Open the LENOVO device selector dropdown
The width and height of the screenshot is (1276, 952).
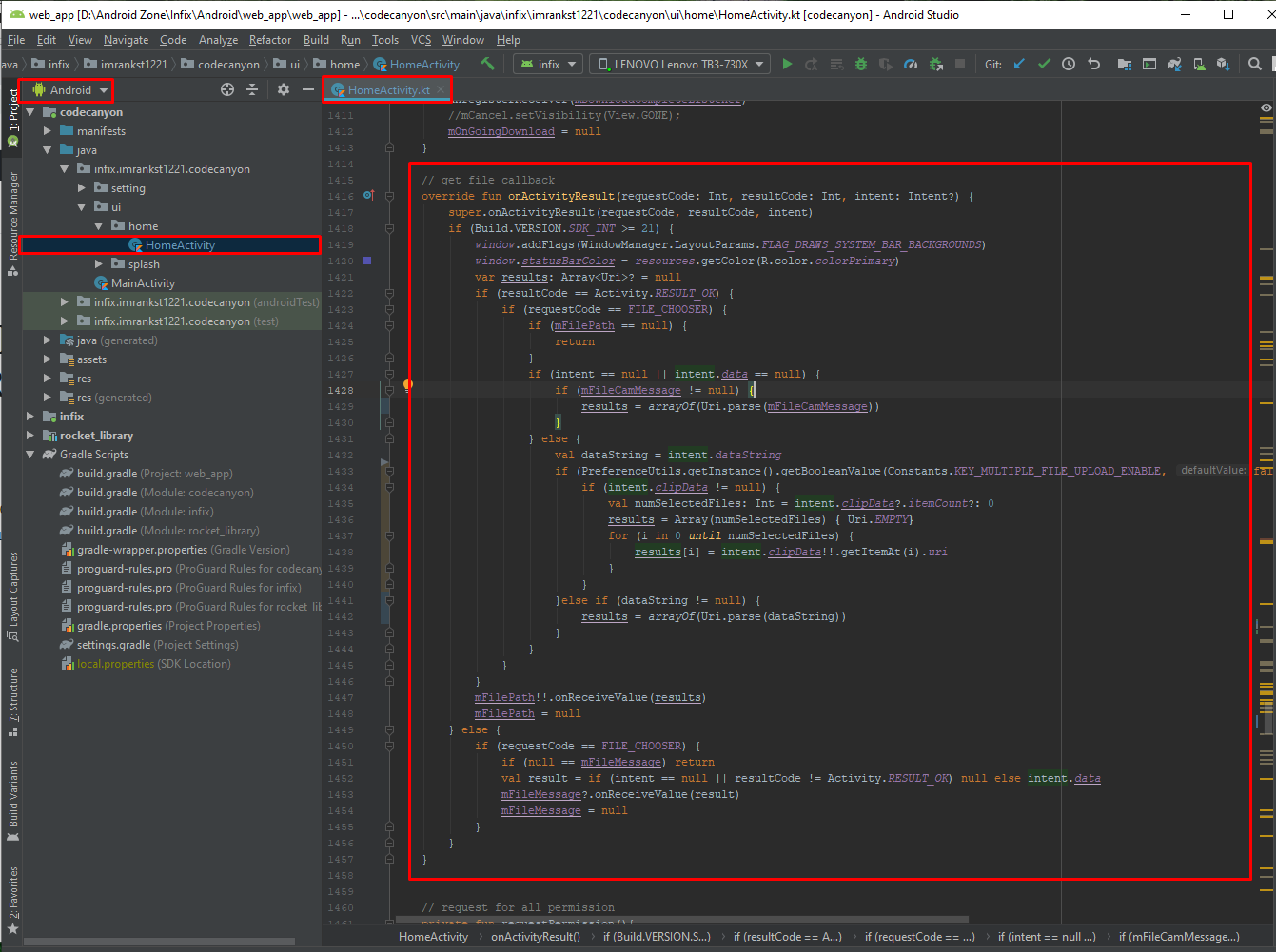pos(680,64)
